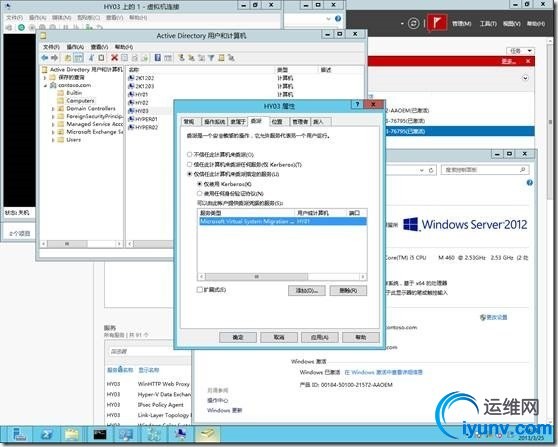The image size is (558, 447).
Task: Switch to the first General tab in HY03 properties
Action: pos(190,122)
